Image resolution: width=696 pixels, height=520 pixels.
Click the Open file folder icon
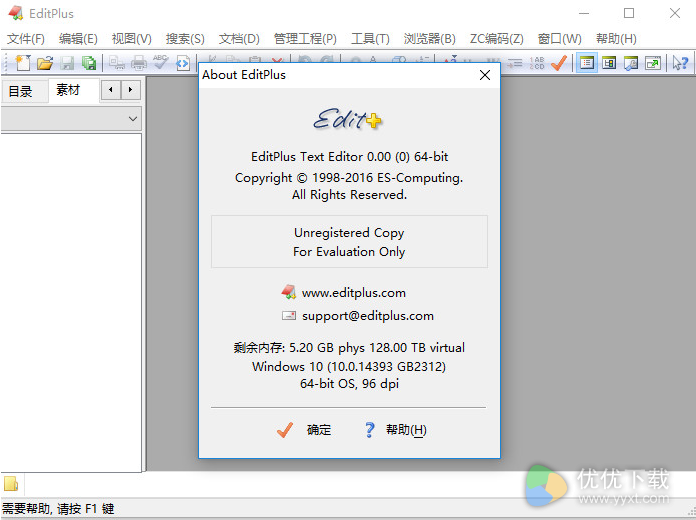[x=45, y=63]
